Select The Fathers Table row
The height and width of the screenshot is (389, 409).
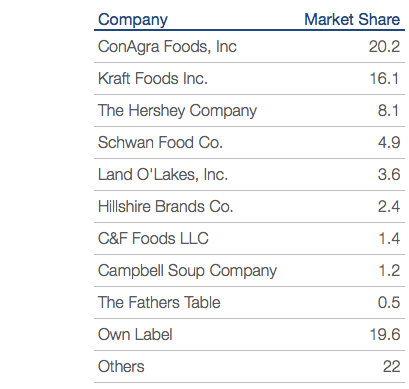click(249, 303)
